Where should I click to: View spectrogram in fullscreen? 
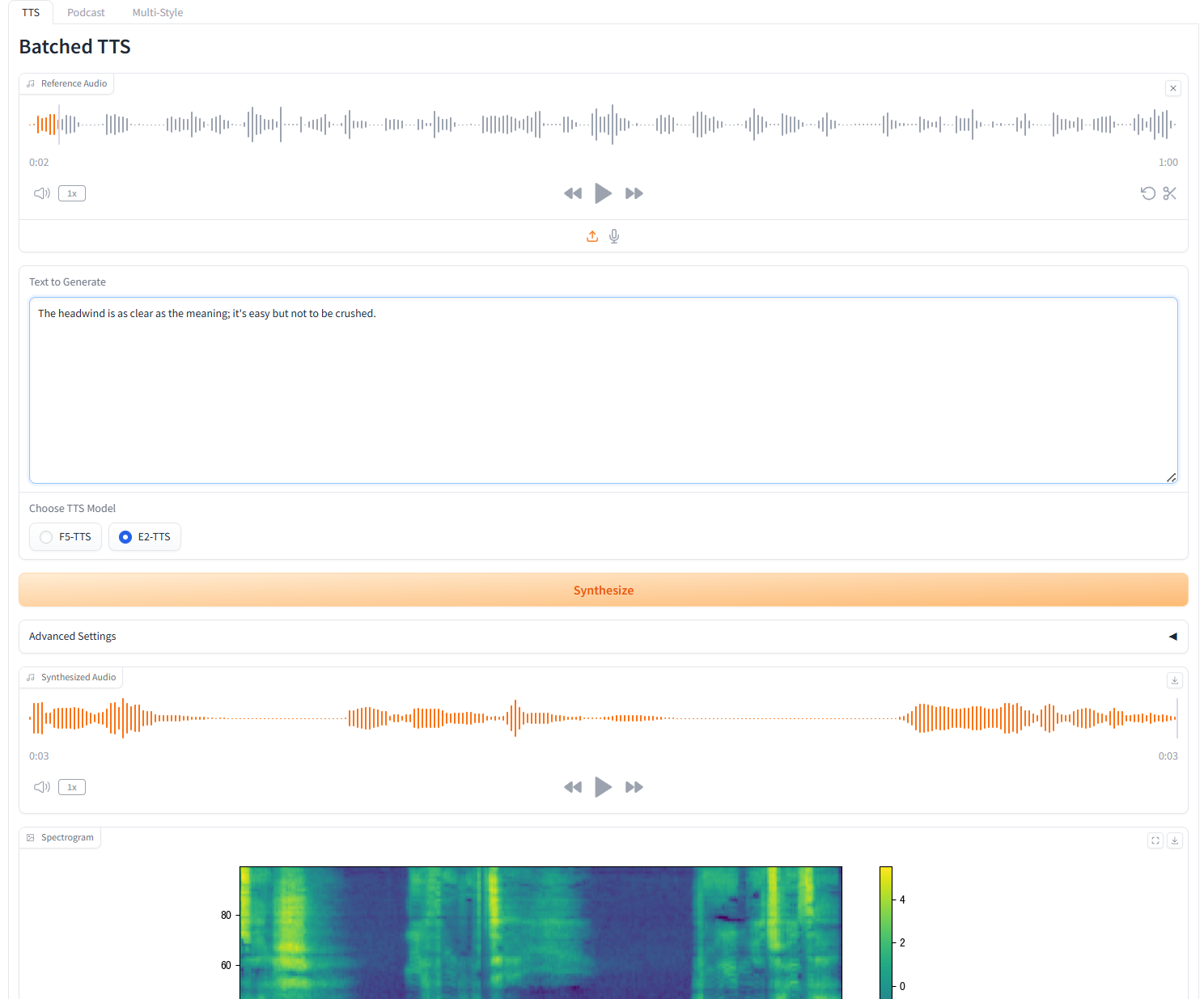coord(1155,840)
